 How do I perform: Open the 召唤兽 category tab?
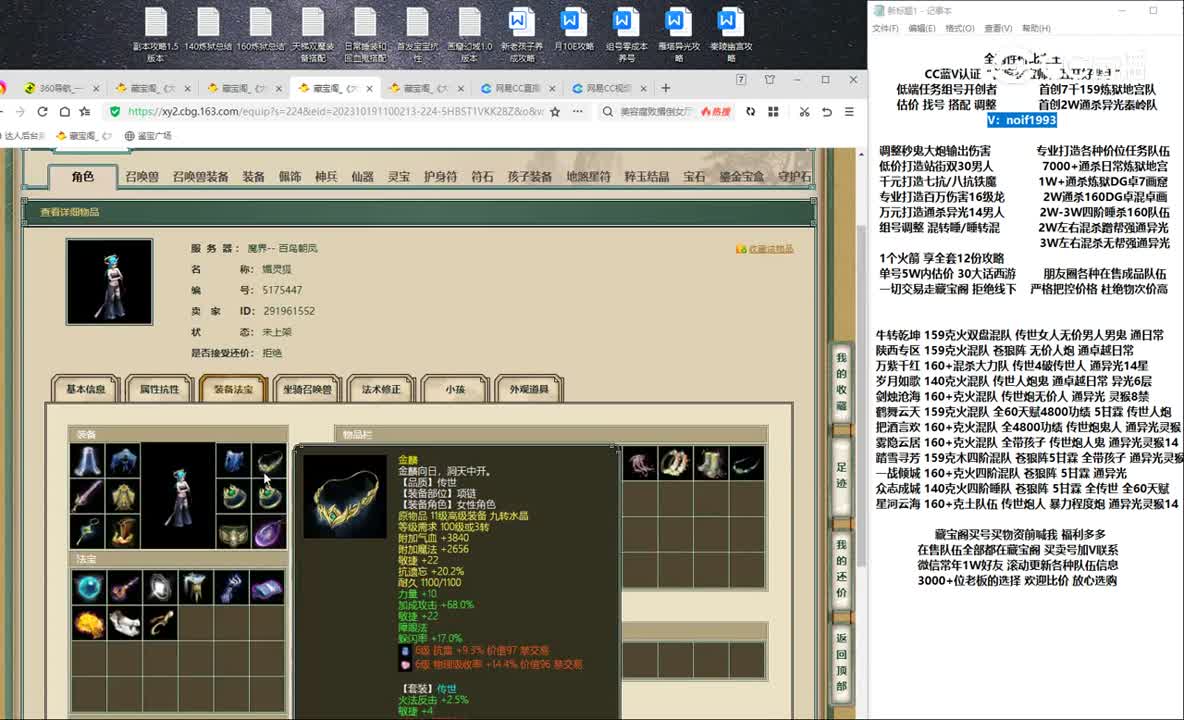click(142, 177)
